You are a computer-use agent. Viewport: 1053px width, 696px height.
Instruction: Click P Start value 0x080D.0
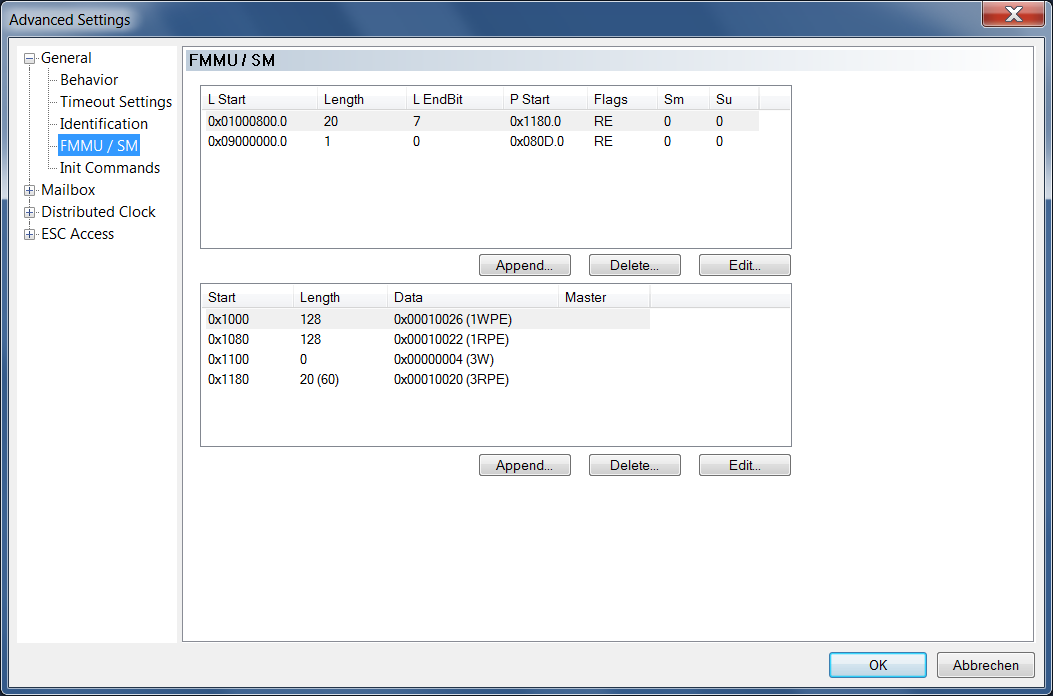535,142
